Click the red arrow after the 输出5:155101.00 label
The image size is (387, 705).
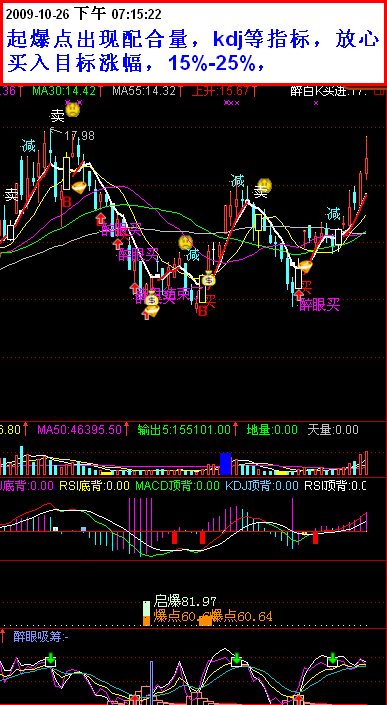pyautogui.click(x=236, y=429)
